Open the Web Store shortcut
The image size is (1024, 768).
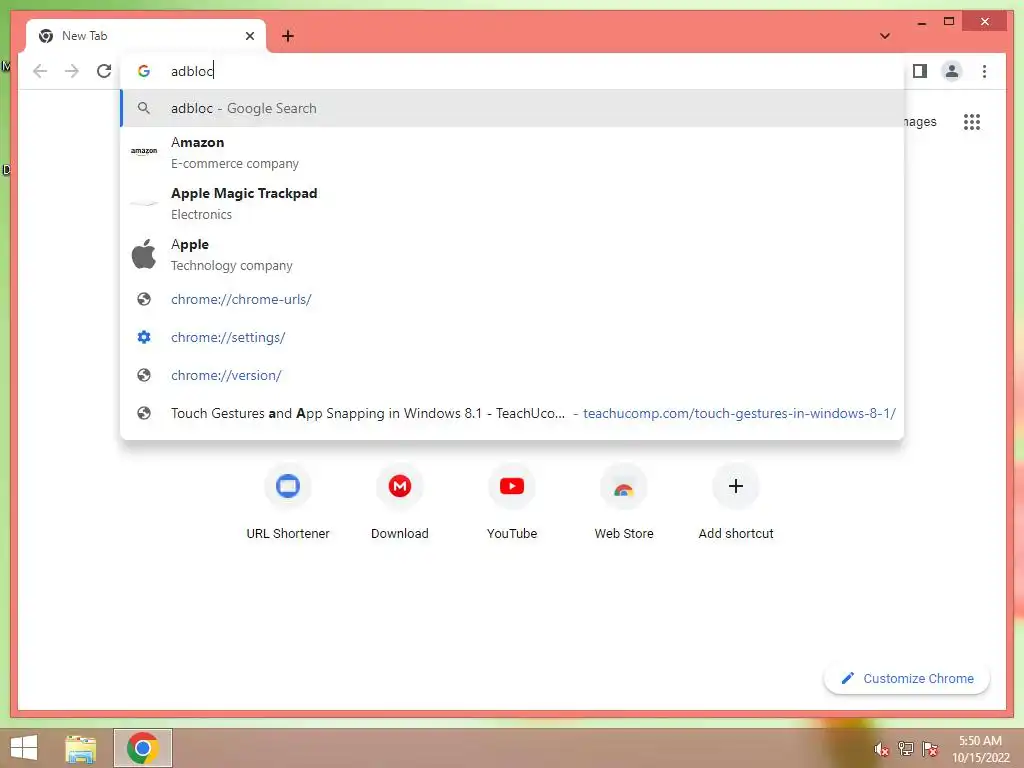624,502
